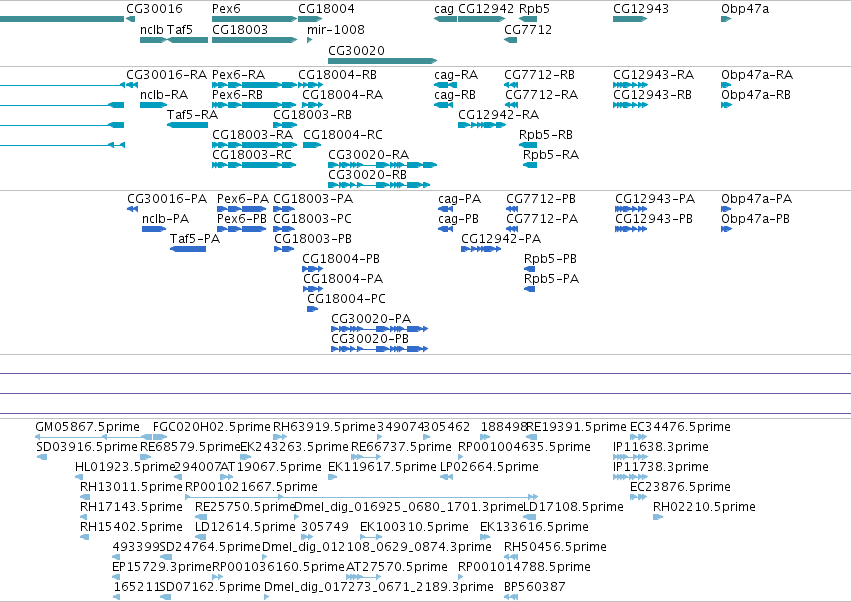The height and width of the screenshot is (602, 851).
Task: Click transcript "CG18003-RC" label
Action: tap(252, 155)
